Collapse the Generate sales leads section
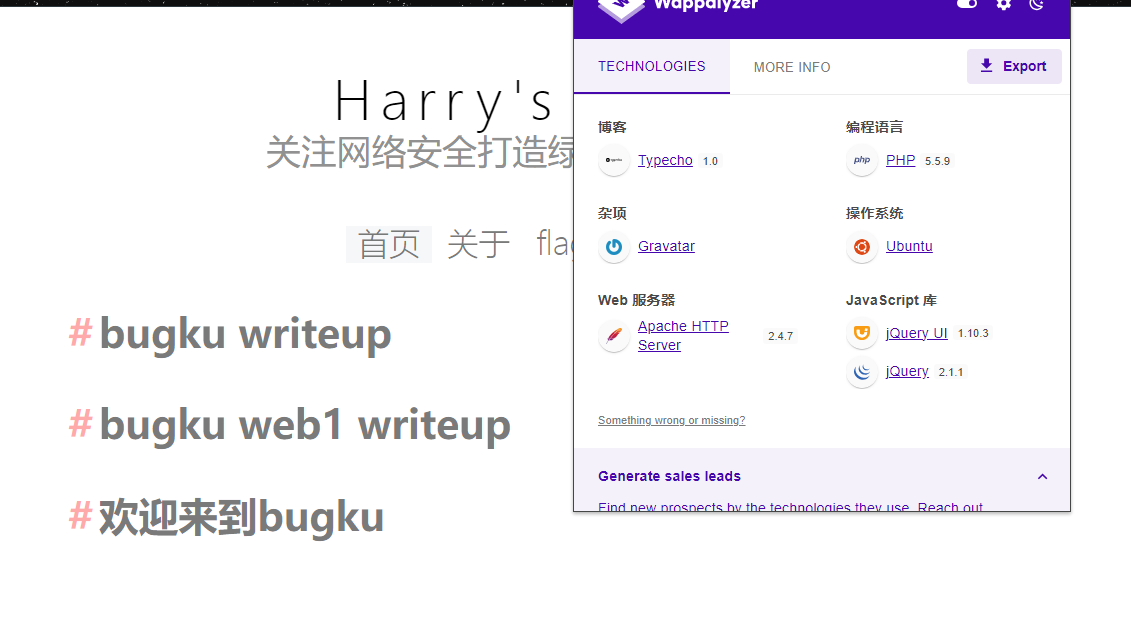 click(x=1042, y=477)
